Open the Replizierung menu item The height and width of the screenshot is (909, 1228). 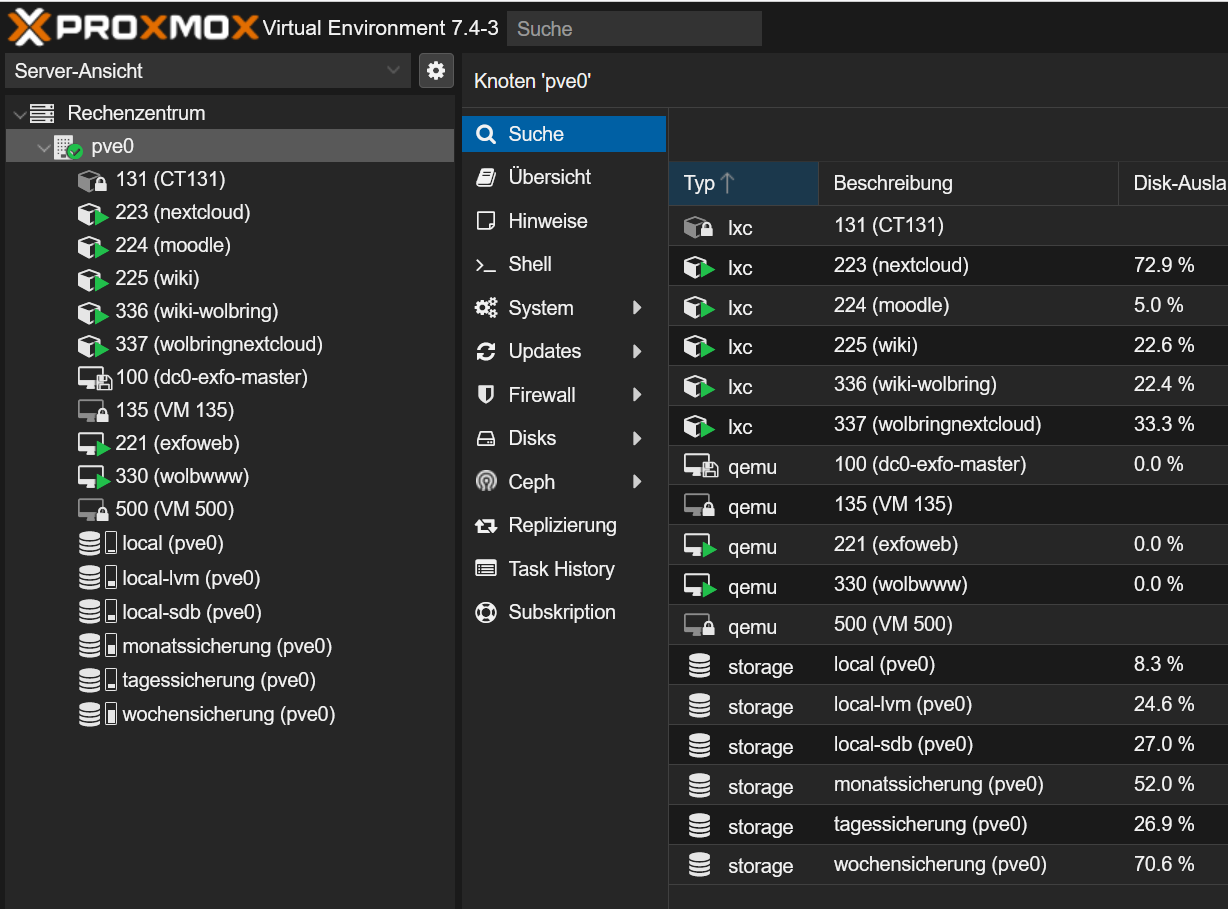click(564, 525)
